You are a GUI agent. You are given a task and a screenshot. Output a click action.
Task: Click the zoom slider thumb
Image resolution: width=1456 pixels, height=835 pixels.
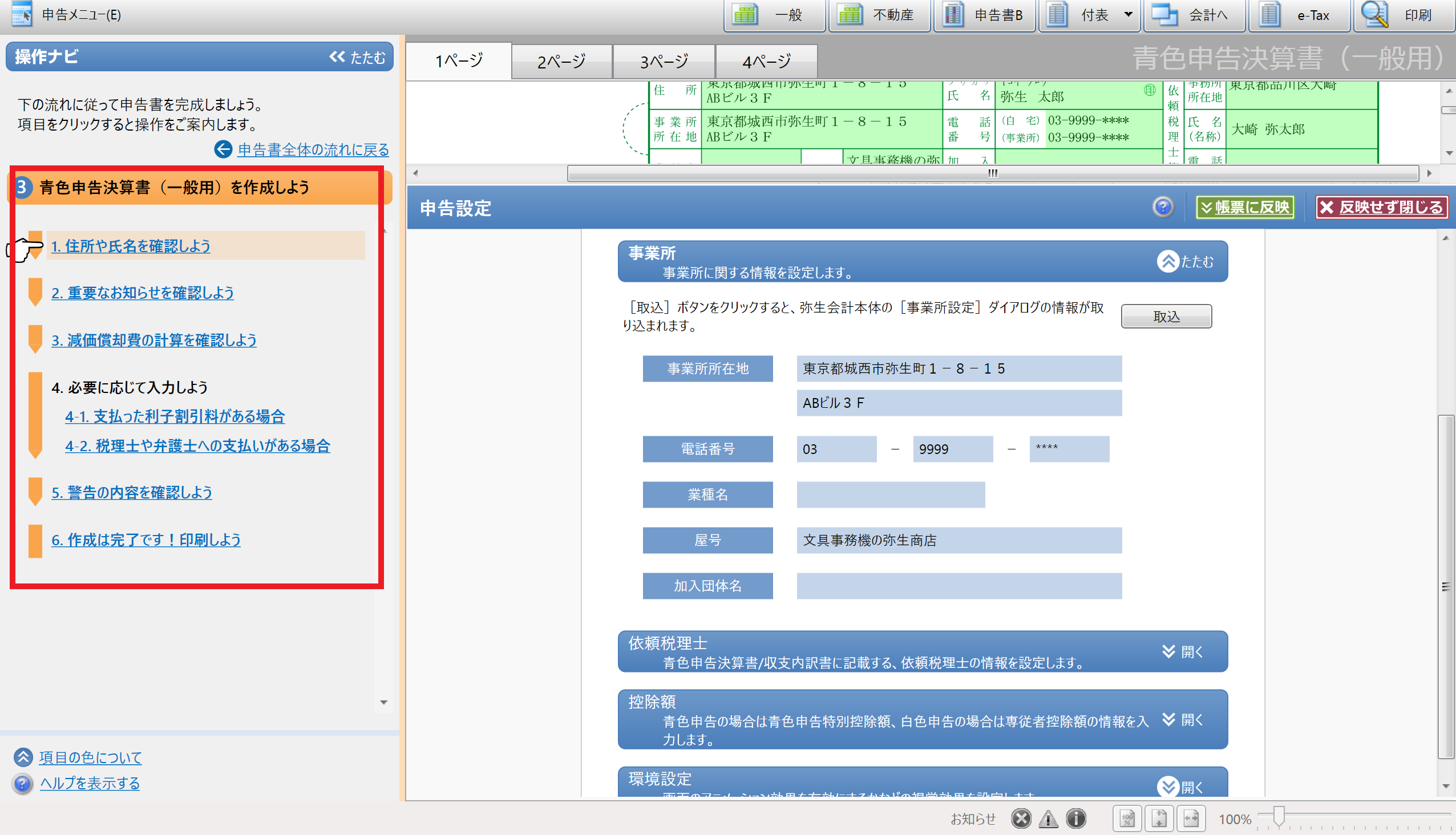click(1279, 816)
